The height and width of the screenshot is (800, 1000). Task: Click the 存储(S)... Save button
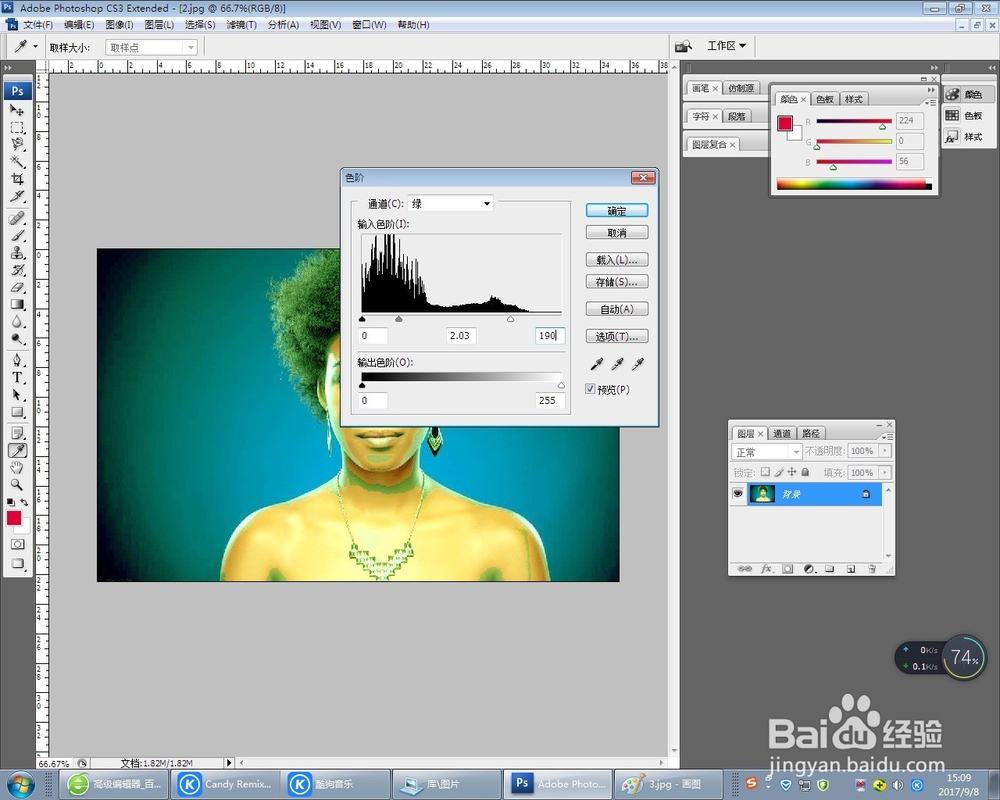617,282
